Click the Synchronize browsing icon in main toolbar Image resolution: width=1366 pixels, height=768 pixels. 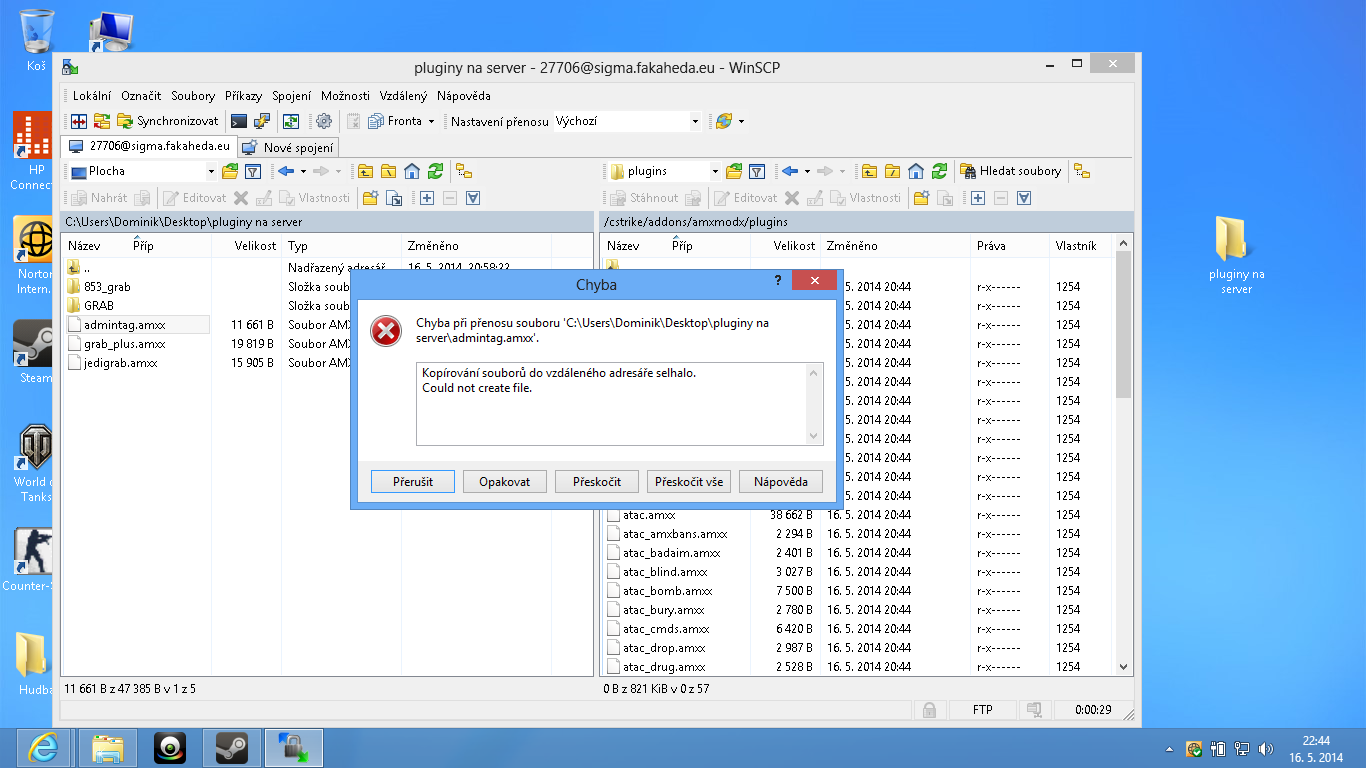pyautogui.click(x=102, y=121)
